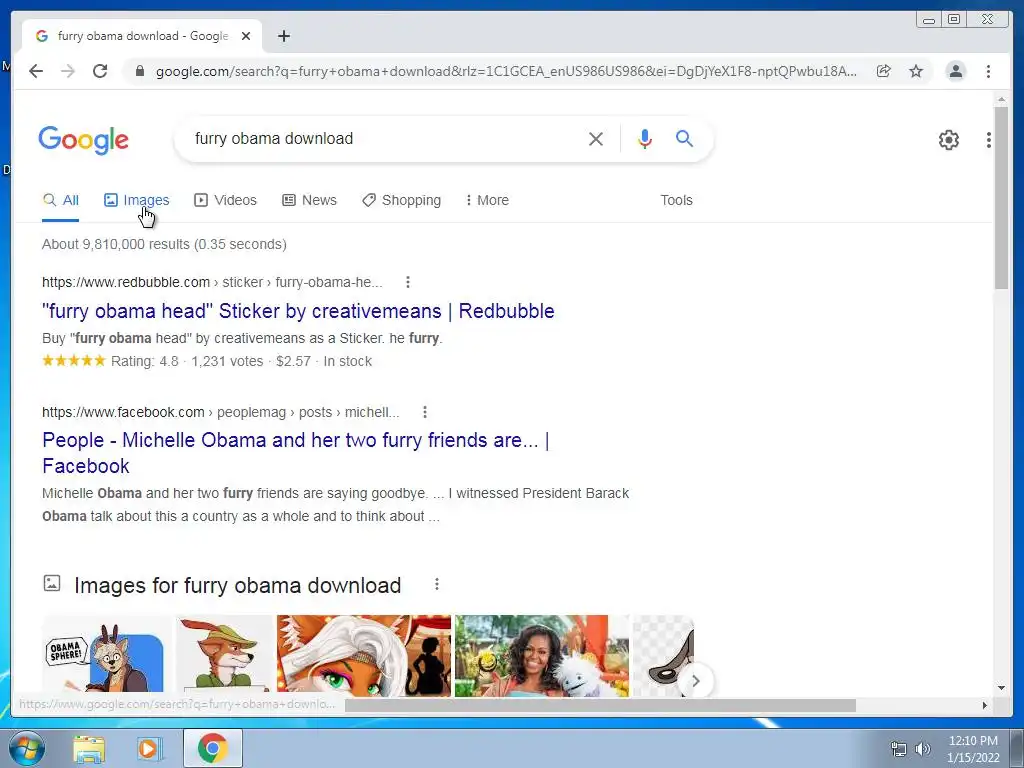Click the browser forward arrow

[68, 71]
